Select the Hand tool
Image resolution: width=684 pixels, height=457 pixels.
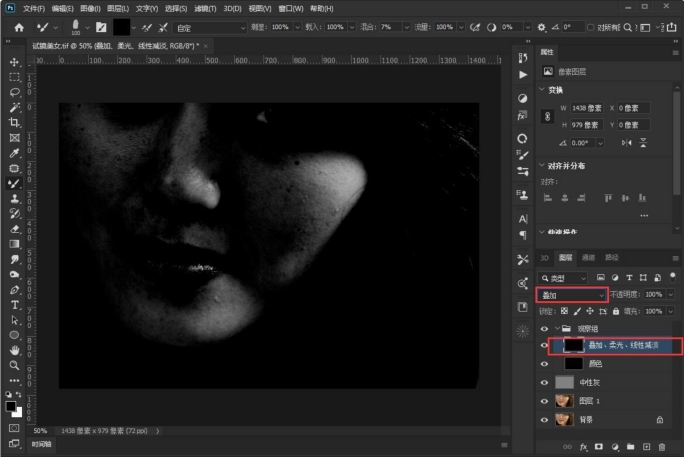point(14,350)
